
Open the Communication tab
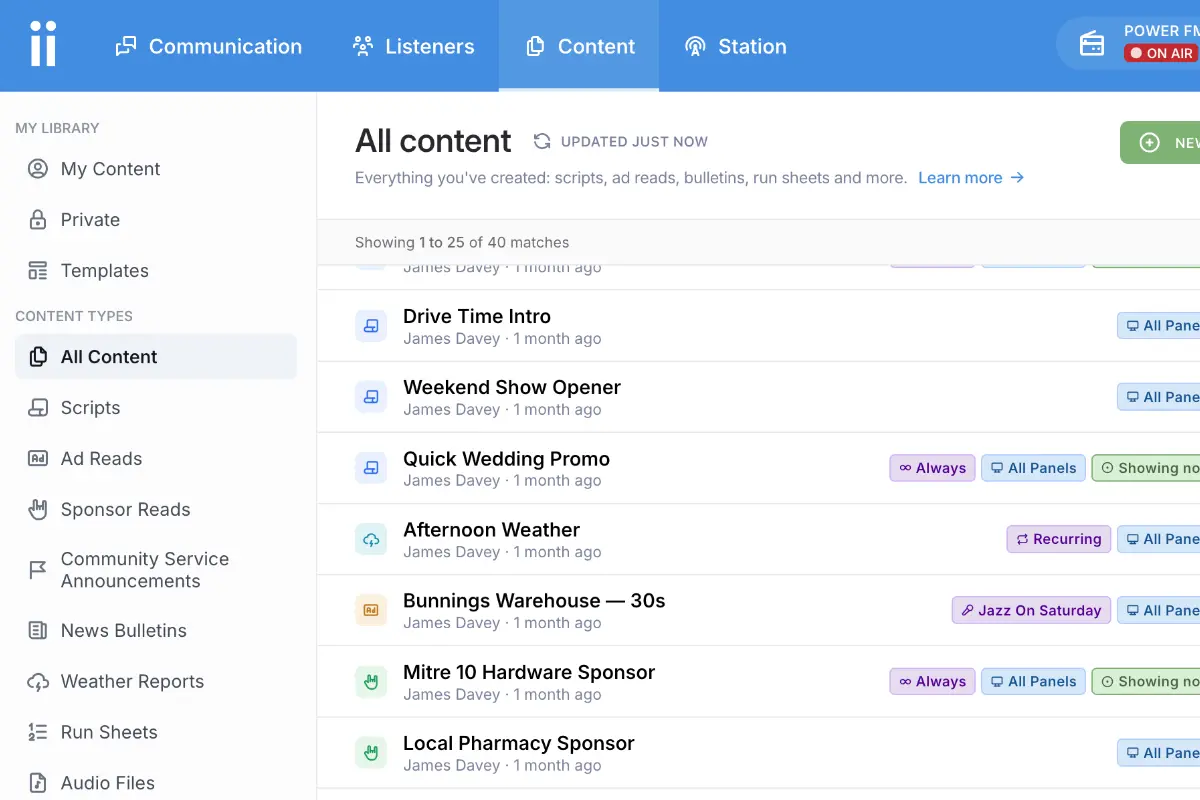tap(208, 46)
